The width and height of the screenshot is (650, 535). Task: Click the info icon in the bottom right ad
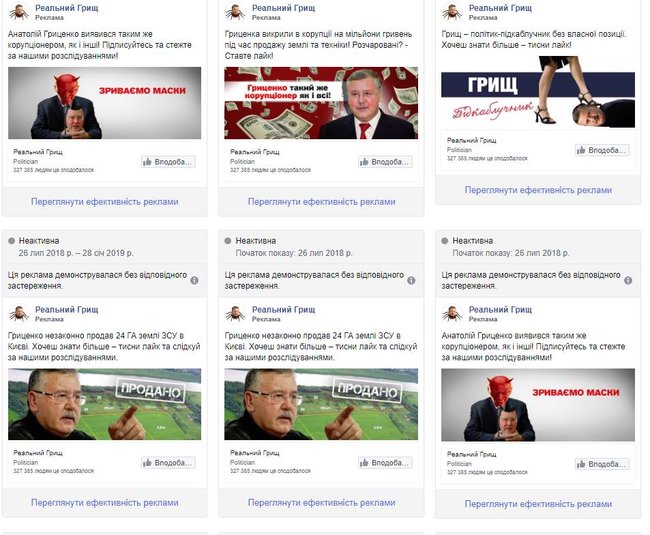pyautogui.click(x=628, y=281)
